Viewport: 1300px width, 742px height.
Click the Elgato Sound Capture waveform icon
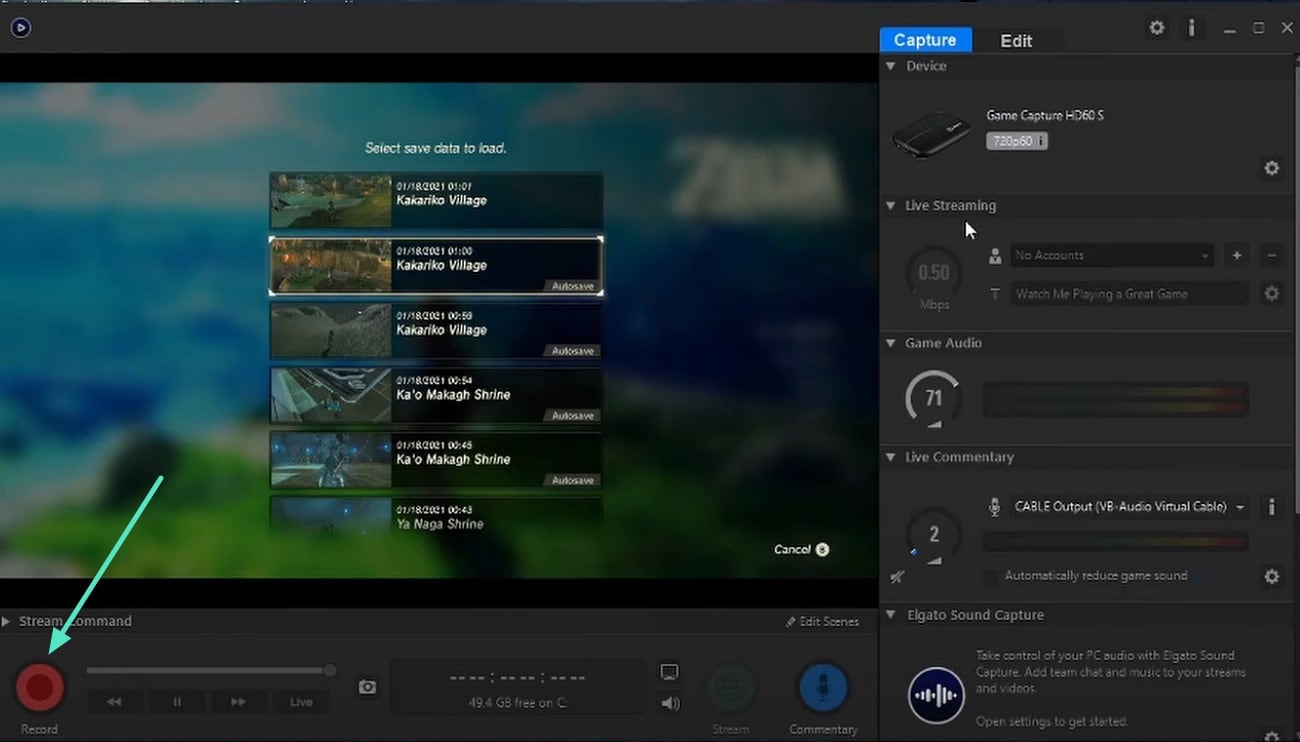tap(936, 695)
